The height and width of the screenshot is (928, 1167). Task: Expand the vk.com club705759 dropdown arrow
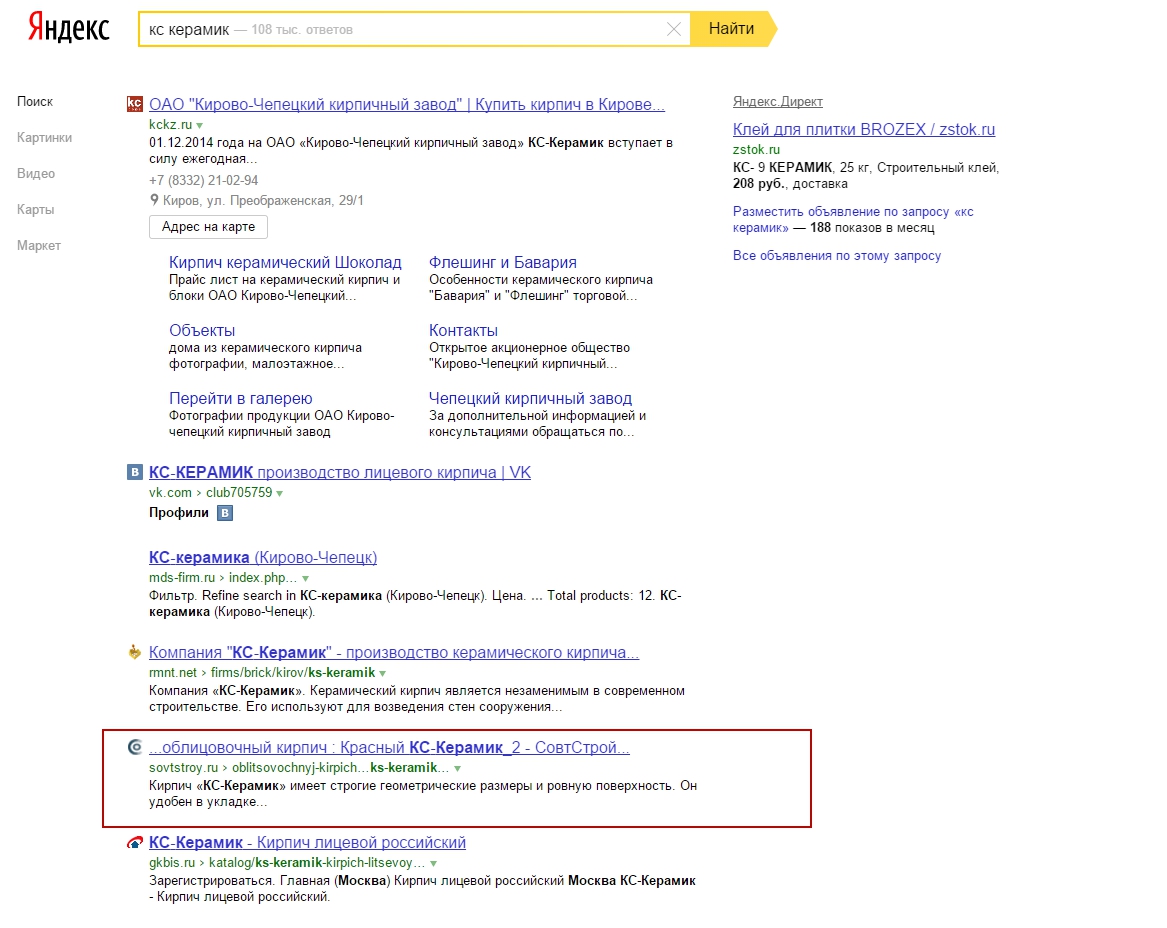pos(280,493)
